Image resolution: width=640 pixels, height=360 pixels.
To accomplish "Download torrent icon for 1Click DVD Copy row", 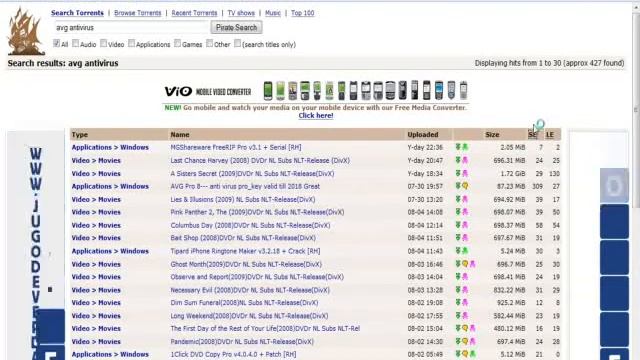I will [458, 354].
